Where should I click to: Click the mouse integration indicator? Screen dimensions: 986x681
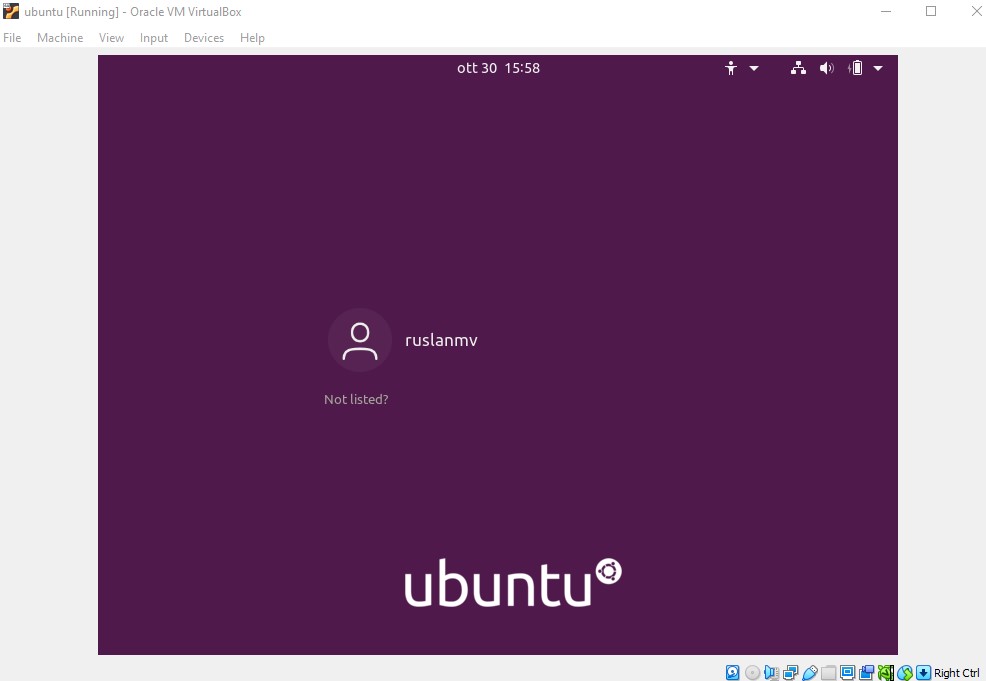point(904,673)
